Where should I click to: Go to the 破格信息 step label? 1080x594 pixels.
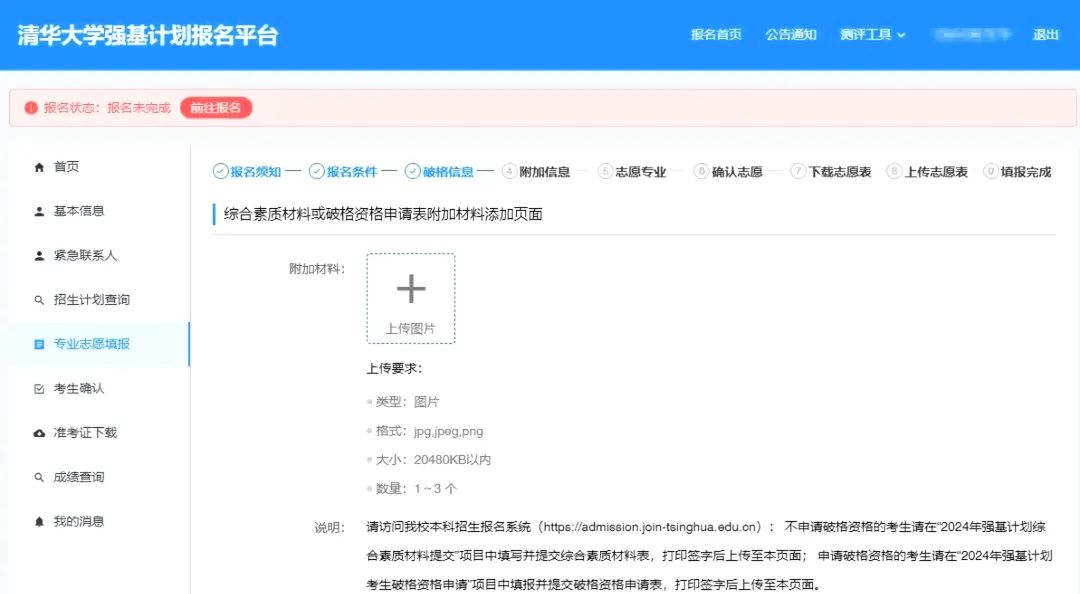pyautogui.click(x=448, y=172)
